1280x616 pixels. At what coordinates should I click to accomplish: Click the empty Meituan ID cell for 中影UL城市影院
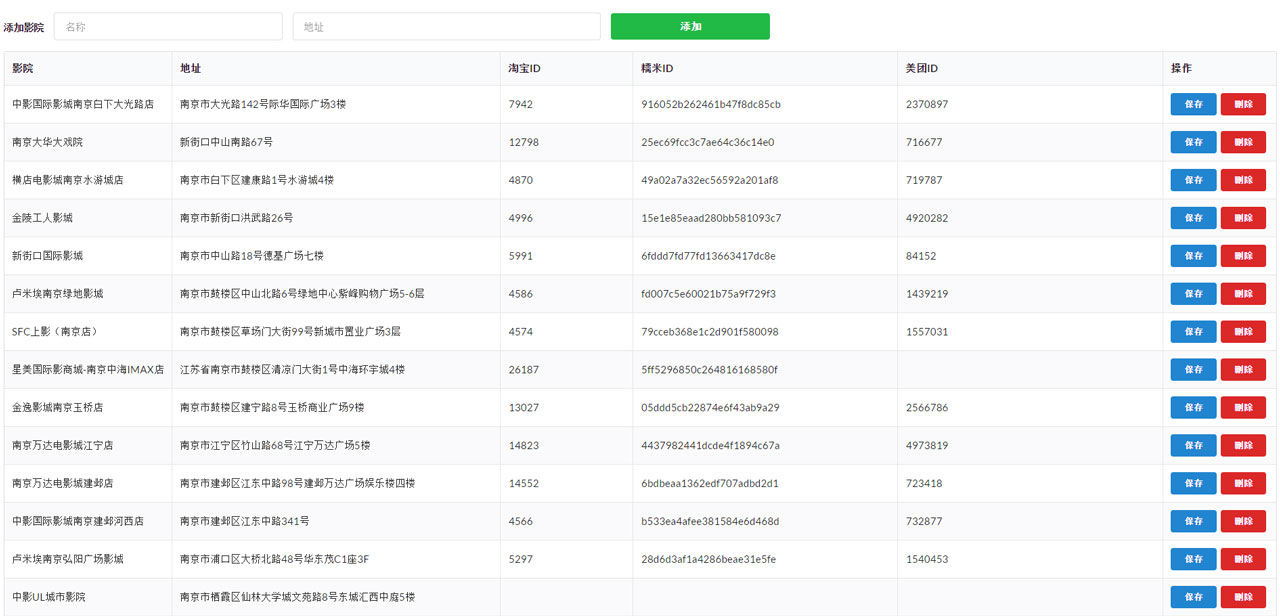(x=1030, y=597)
